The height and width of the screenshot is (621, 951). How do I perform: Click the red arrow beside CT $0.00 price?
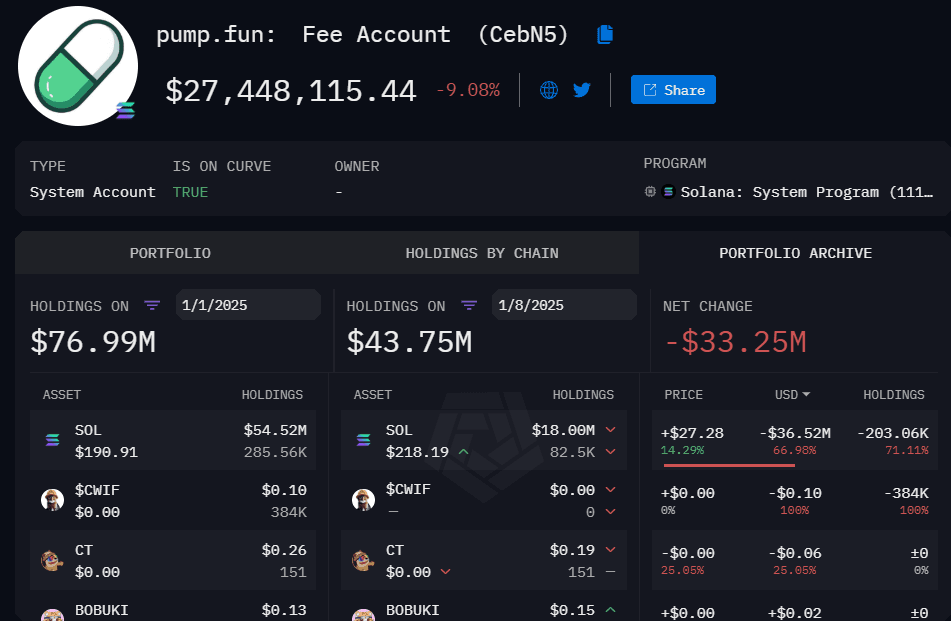point(446,571)
